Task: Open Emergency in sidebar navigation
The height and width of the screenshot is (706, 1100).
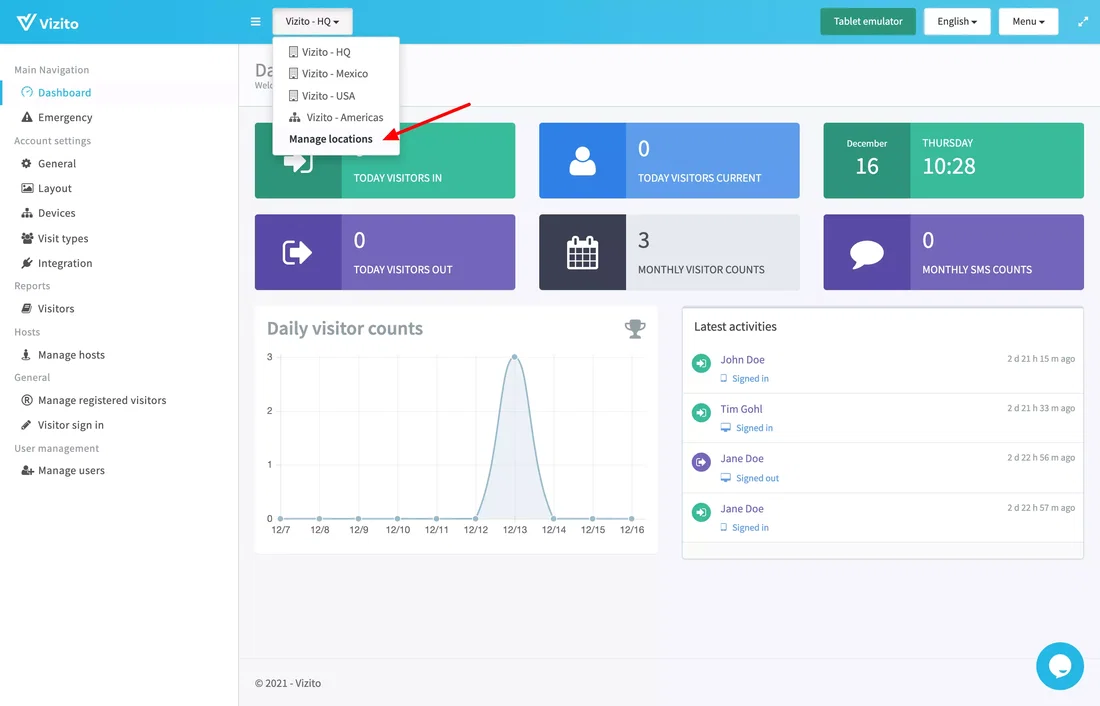Action: click(x=65, y=117)
